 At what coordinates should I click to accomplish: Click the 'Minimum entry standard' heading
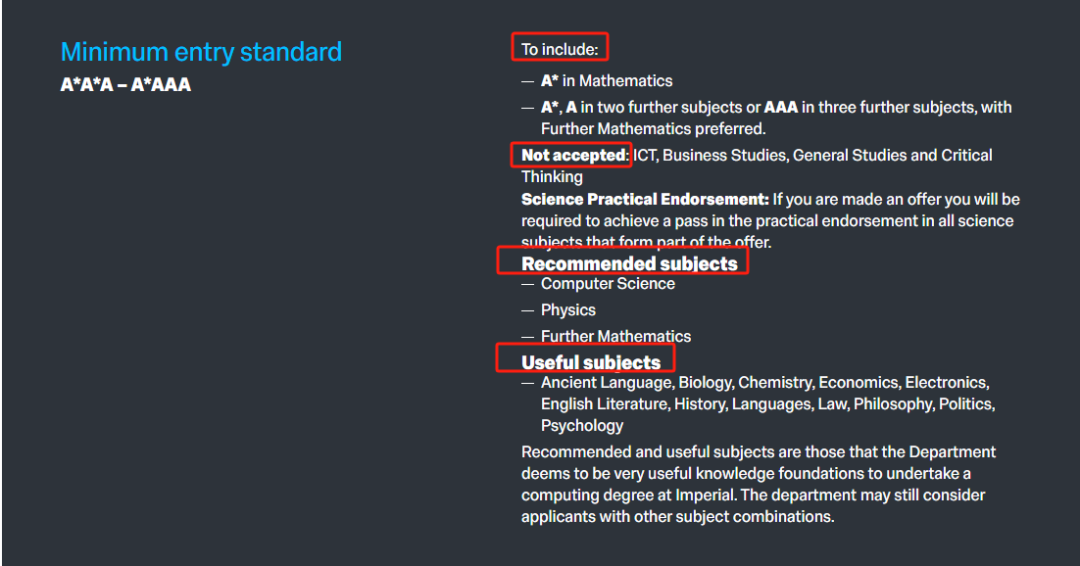[x=201, y=52]
